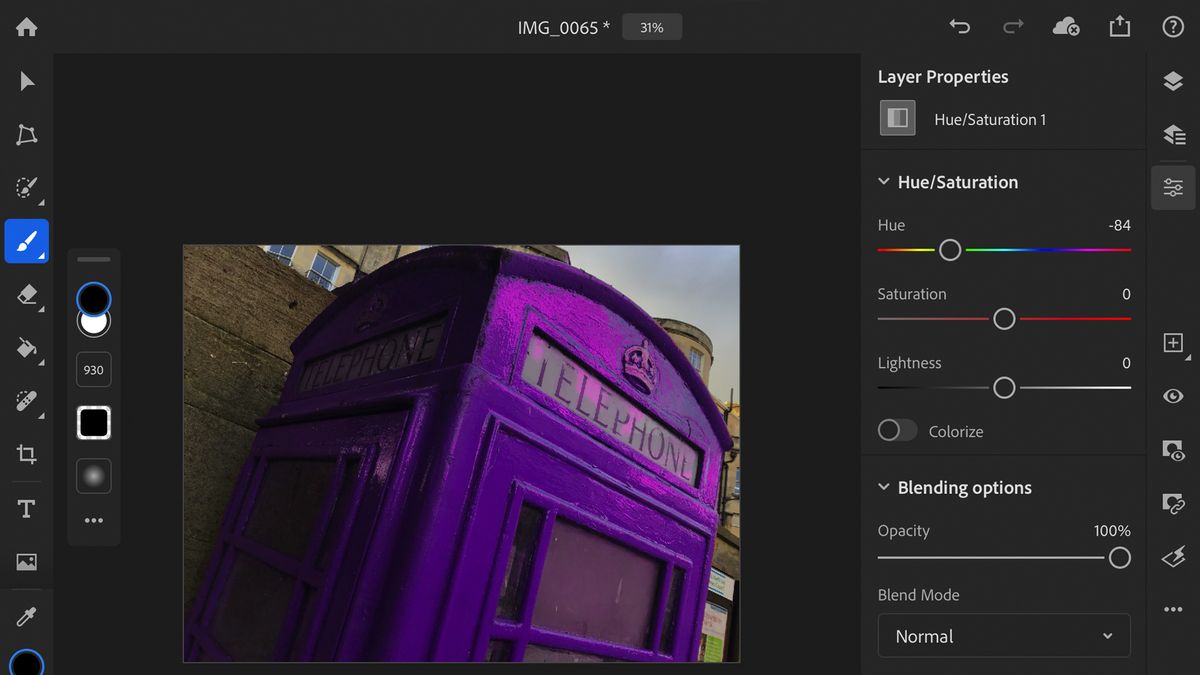
Task: Toggle the Move tool selection
Action: click(x=26, y=80)
